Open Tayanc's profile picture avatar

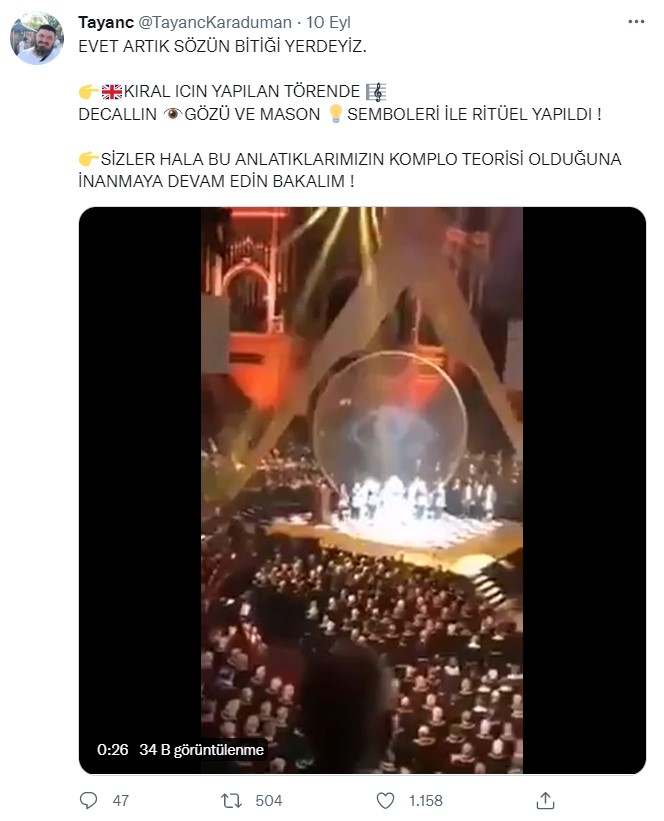click(37, 38)
